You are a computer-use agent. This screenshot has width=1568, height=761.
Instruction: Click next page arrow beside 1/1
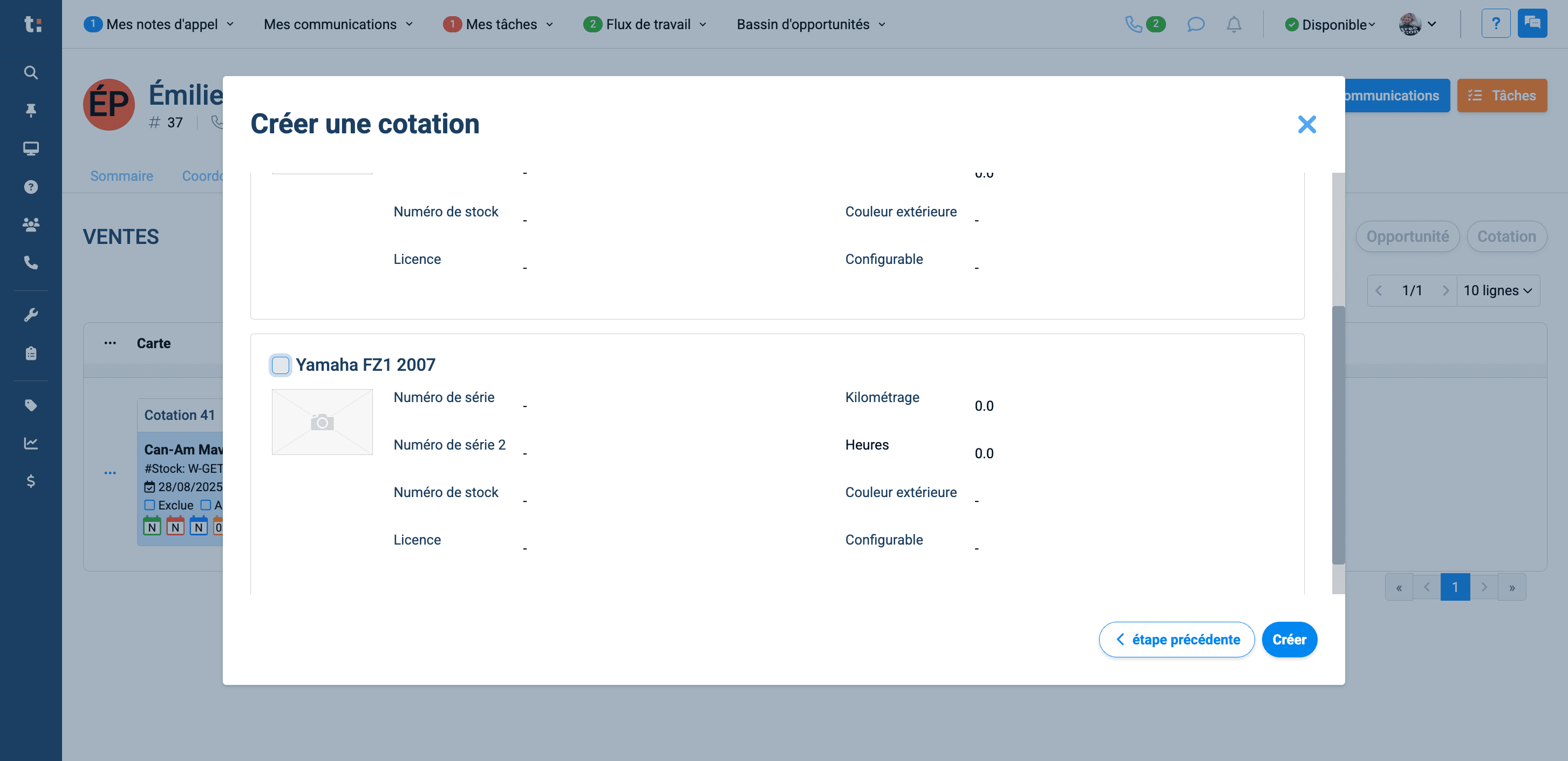[x=1445, y=291]
